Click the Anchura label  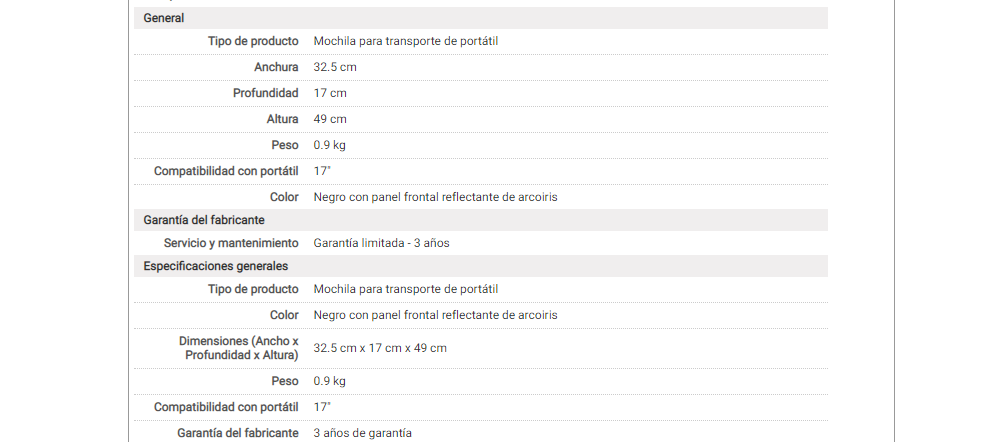tap(276, 67)
